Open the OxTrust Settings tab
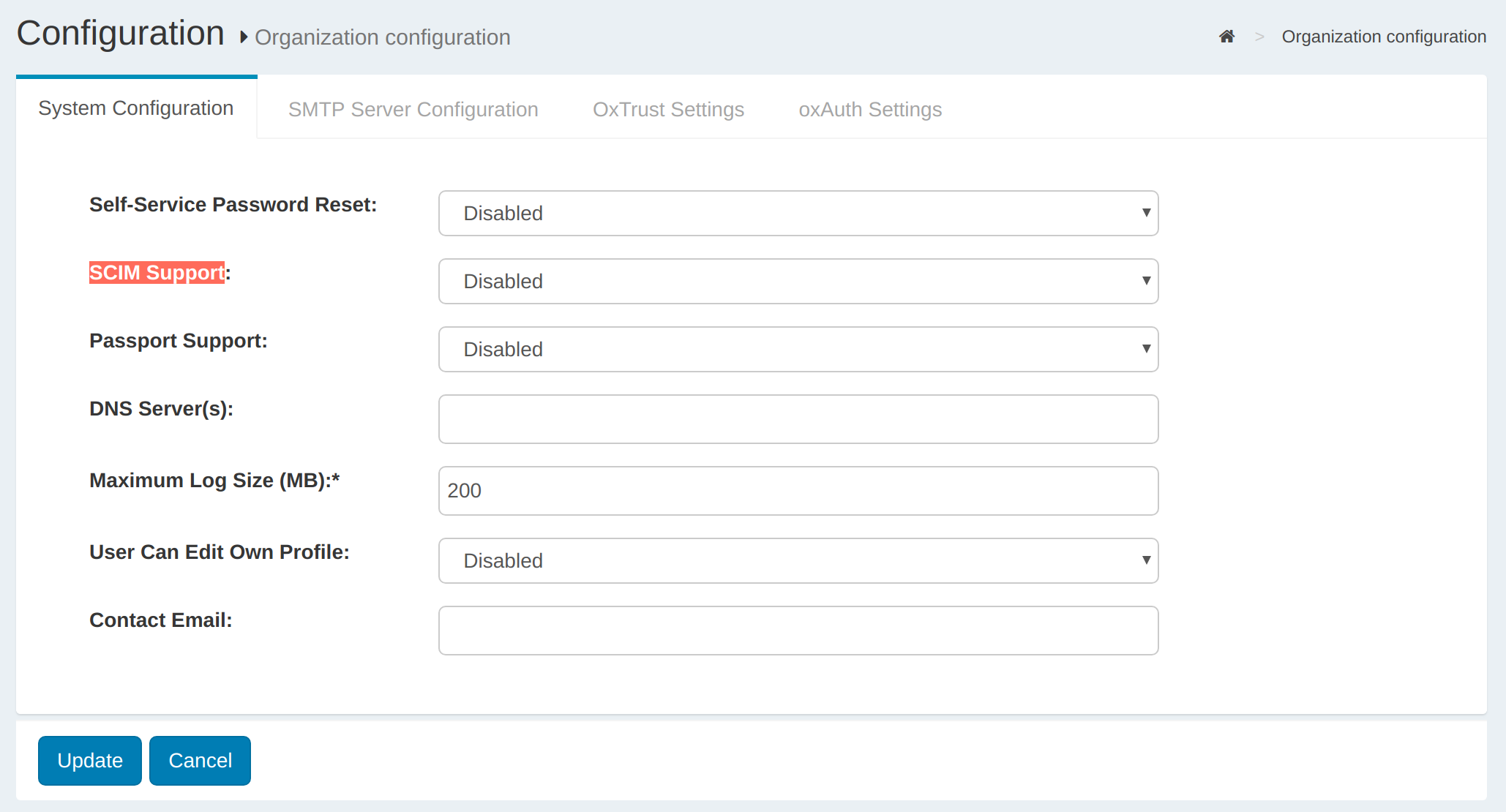 coord(668,110)
